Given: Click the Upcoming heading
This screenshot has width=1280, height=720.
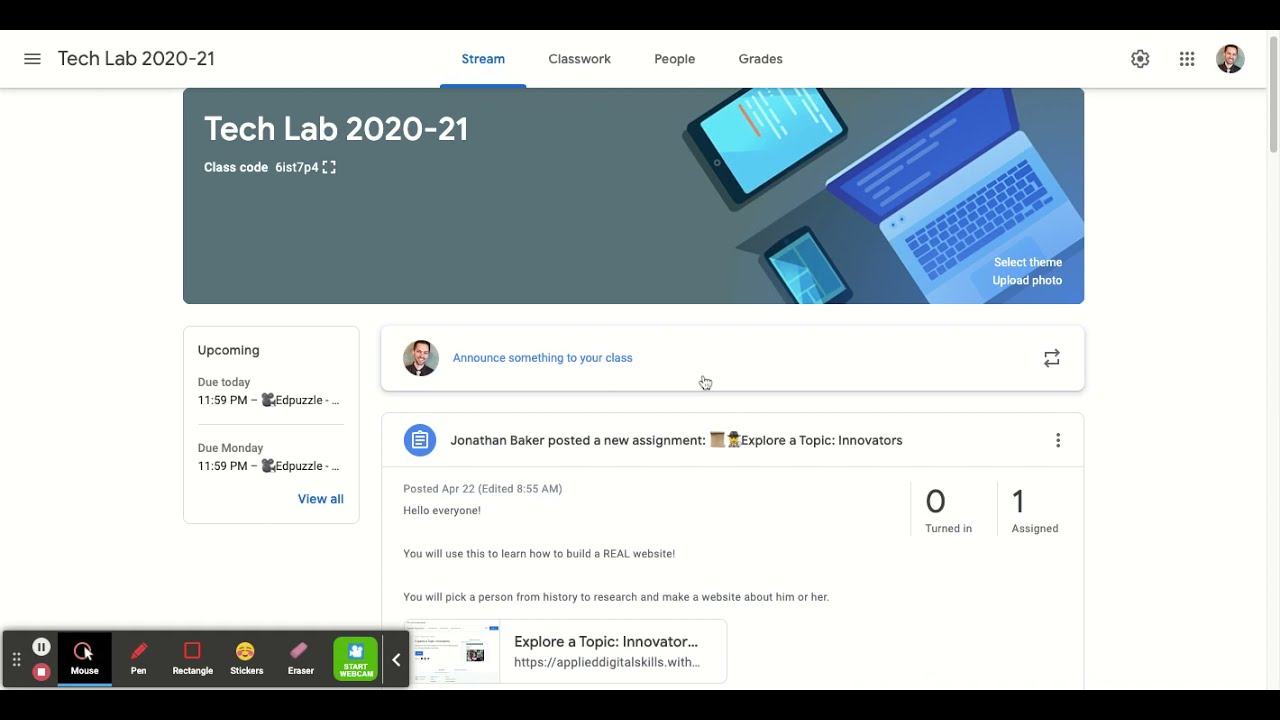Looking at the screenshot, I should (228, 350).
